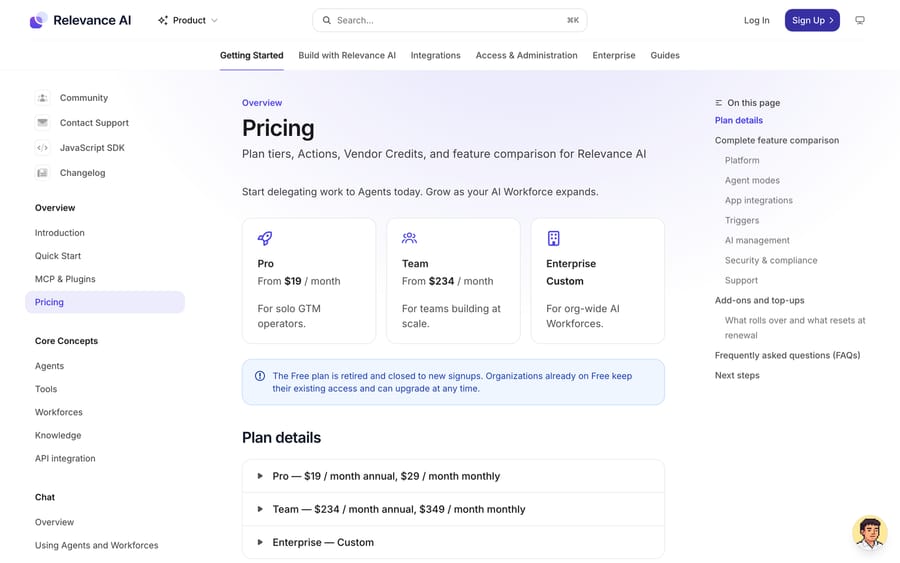This screenshot has height=563, width=900.
Task: Open Using Agents and Workforces page
Action: pos(96,545)
